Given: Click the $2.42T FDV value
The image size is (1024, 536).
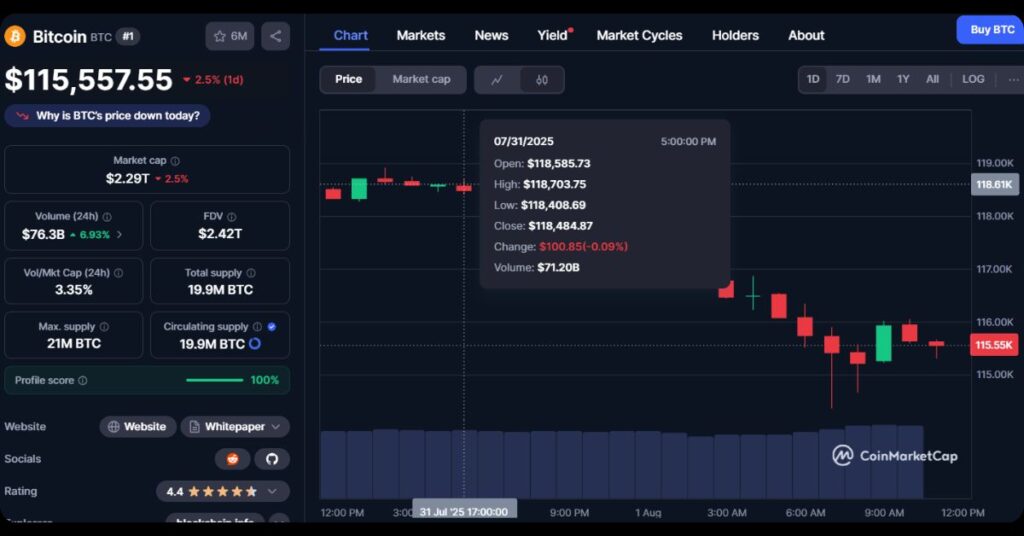Looking at the screenshot, I should point(220,234).
